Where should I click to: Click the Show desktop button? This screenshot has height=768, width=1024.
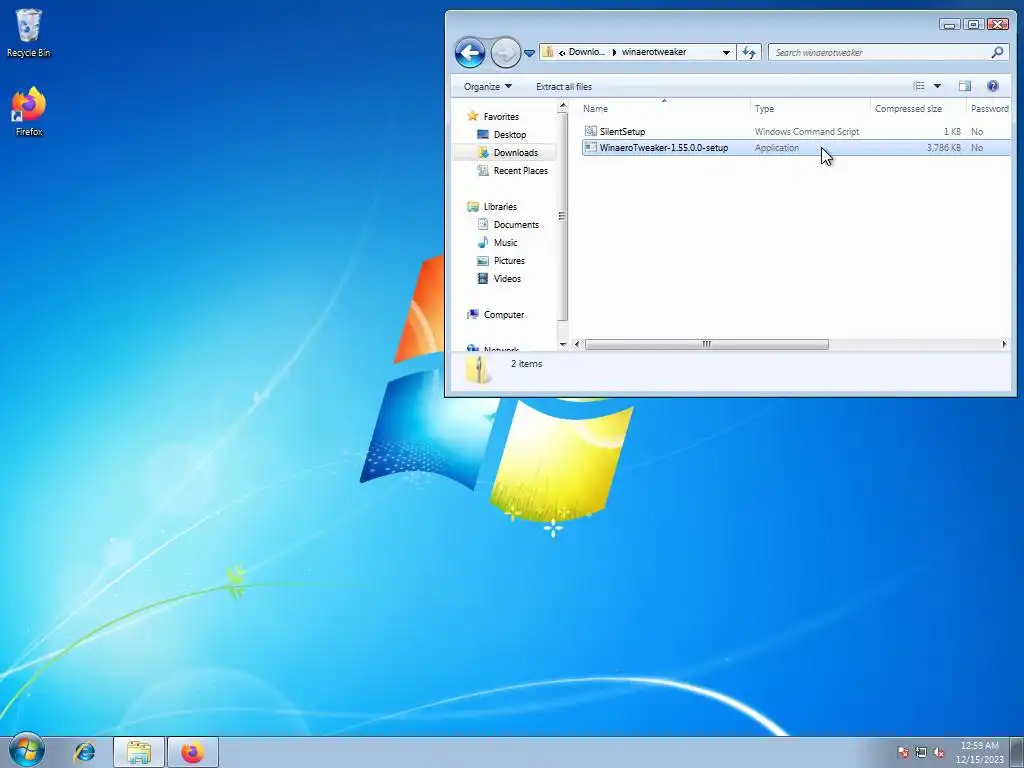pos(1017,752)
